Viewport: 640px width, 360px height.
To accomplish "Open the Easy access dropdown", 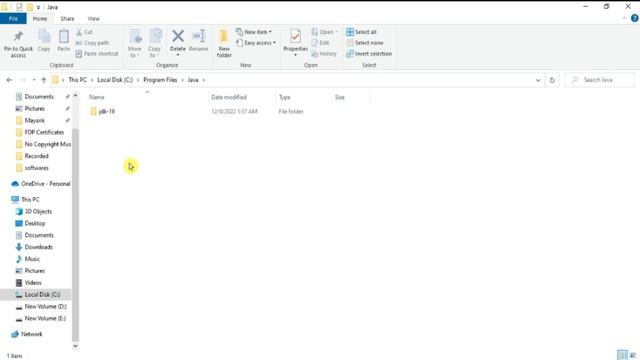I will 256,43.
